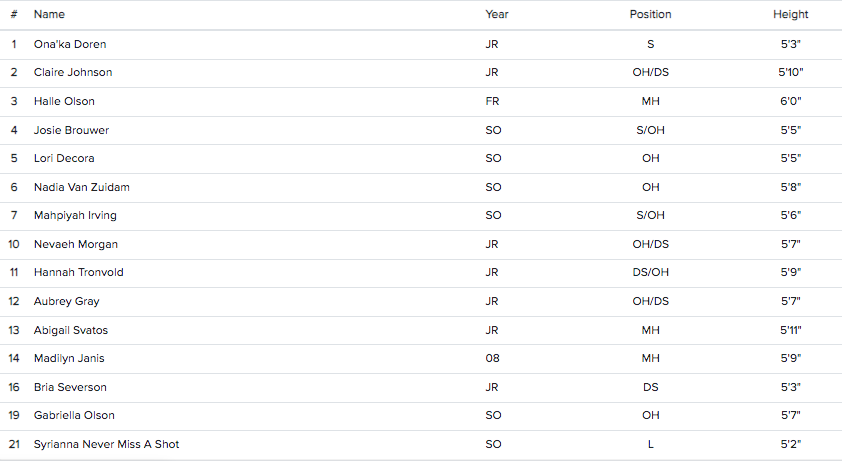
Task: Select Claire Johnson in the roster
Action: (73, 72)
